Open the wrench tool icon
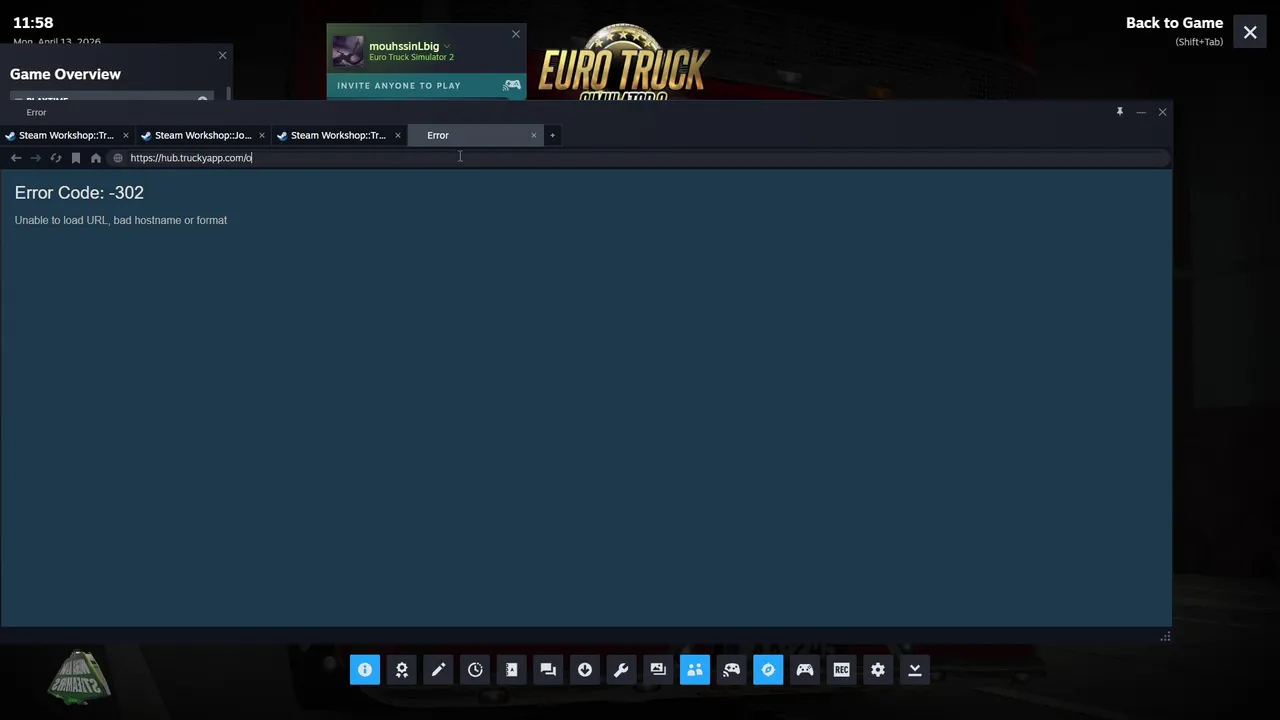The width and height of the screenshot is (1280, 720). coord(621,670)
